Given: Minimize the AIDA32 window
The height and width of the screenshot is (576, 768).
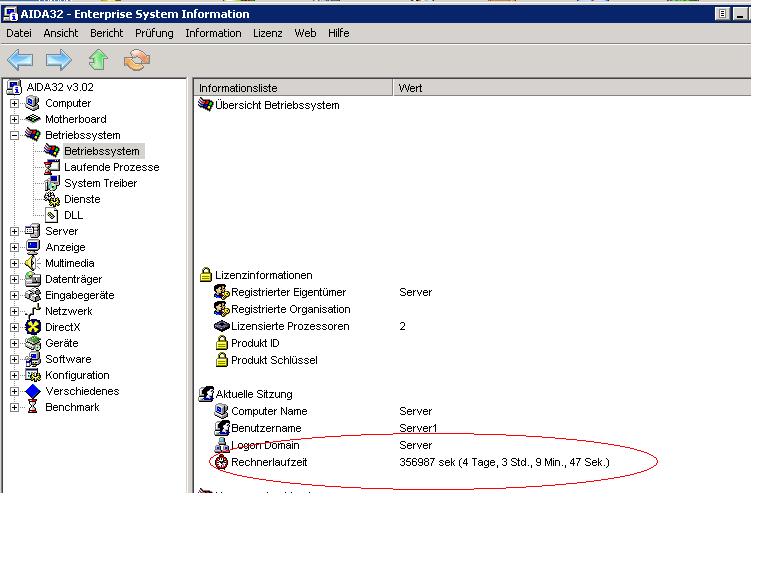Looking at the screenshot, I should tap(741, 14).
